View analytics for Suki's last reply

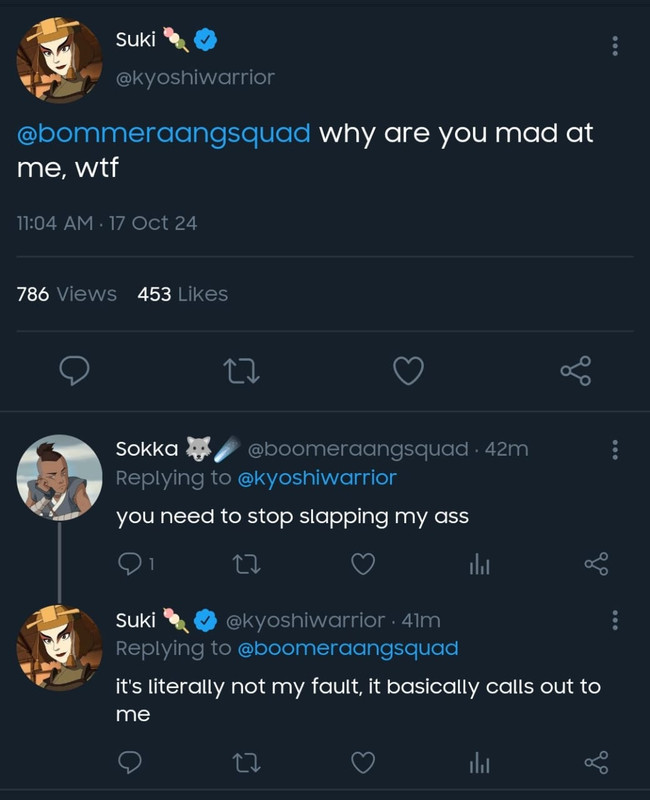[x=480, y=763]
